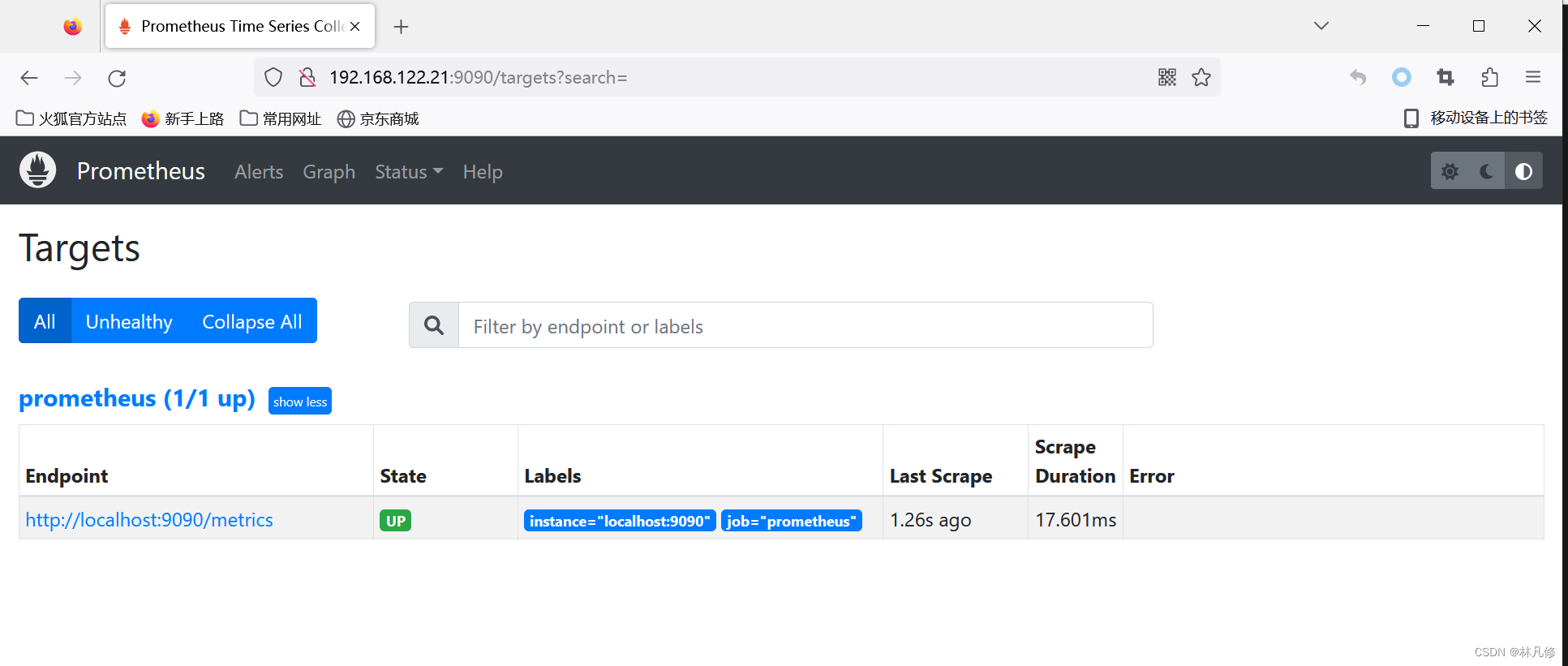The height and width of the screenshot is (666, 1568).
Task: Open the http://localhost:9090/metrics endpoint link
Action: [149, 520]
